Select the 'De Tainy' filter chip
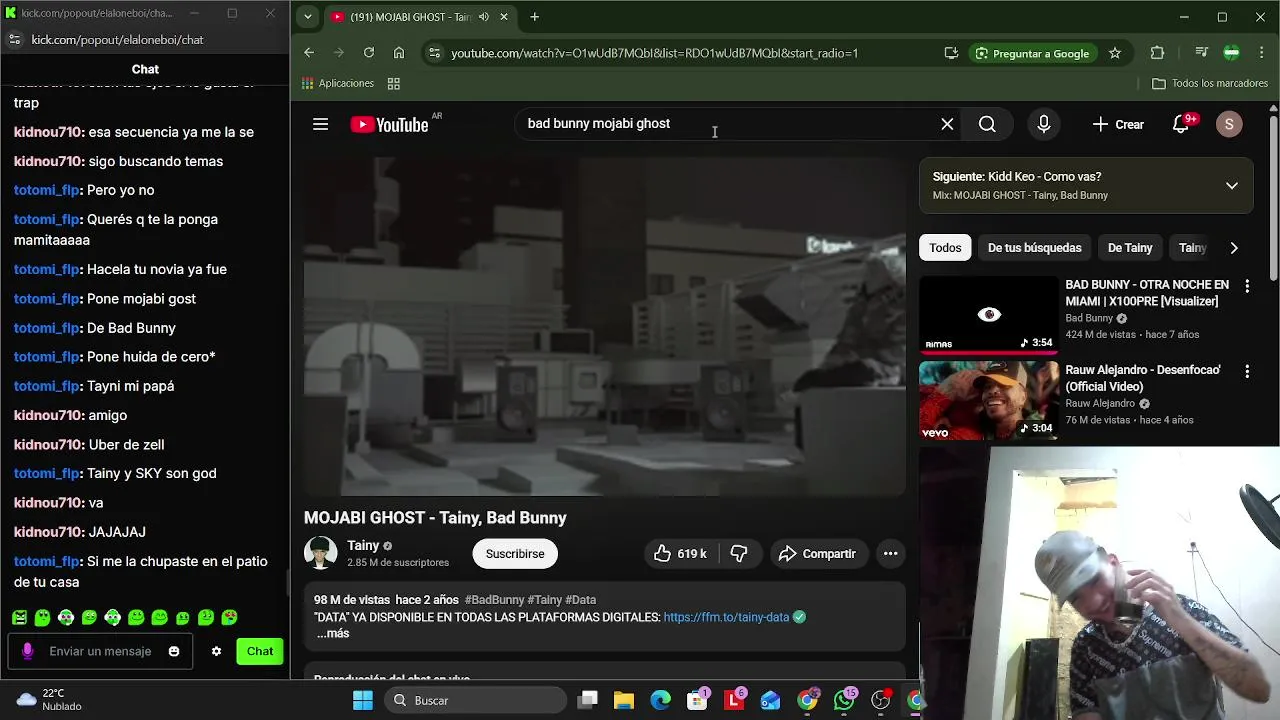Image resolution: width=1280 pixels, height=720 pixels. (x=1130, y=248)
